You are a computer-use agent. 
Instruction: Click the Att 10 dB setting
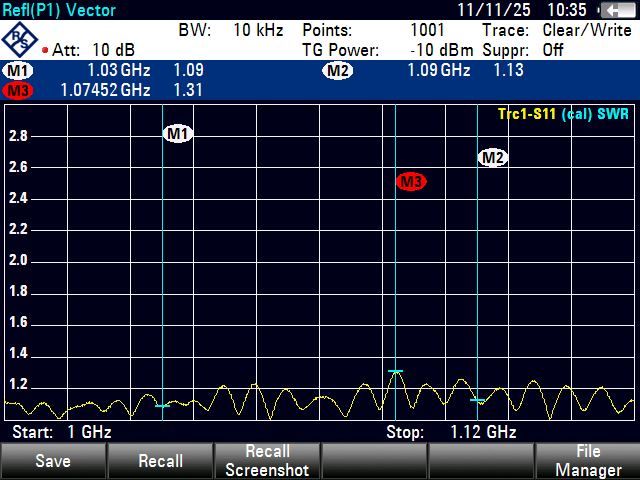[93, 50]
